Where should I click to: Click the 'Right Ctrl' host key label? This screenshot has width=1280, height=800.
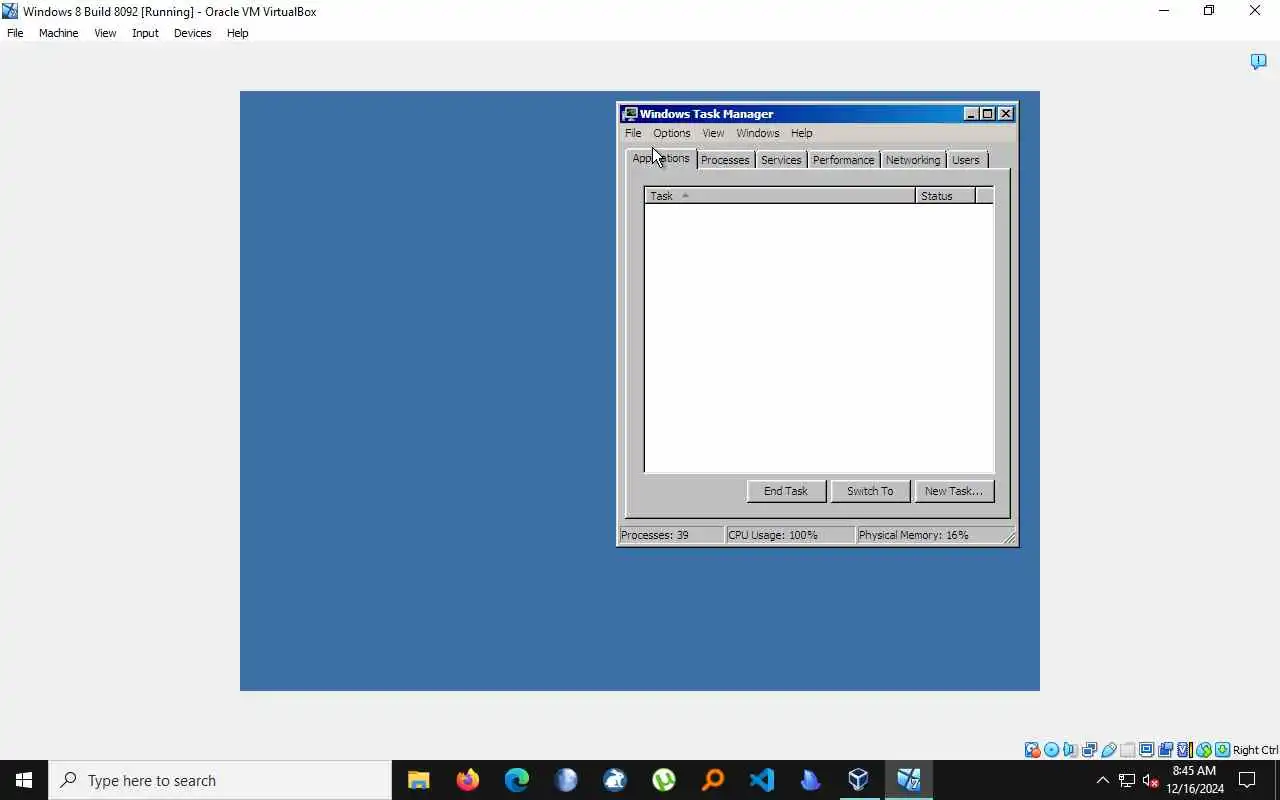click(x=1256, y=750)
